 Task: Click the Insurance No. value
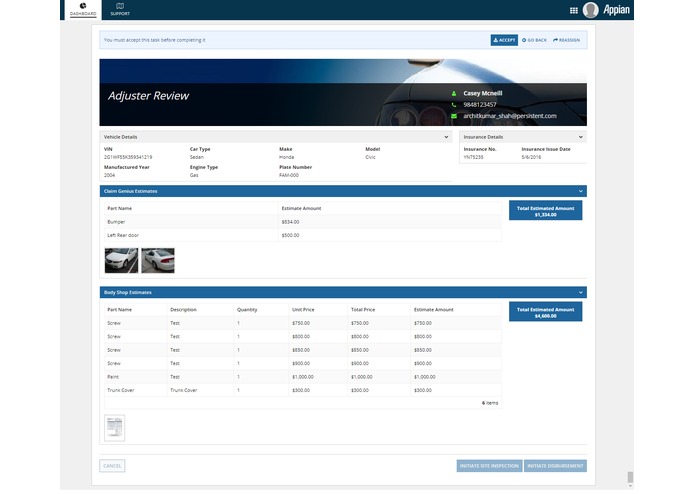(x=473, y=157)
